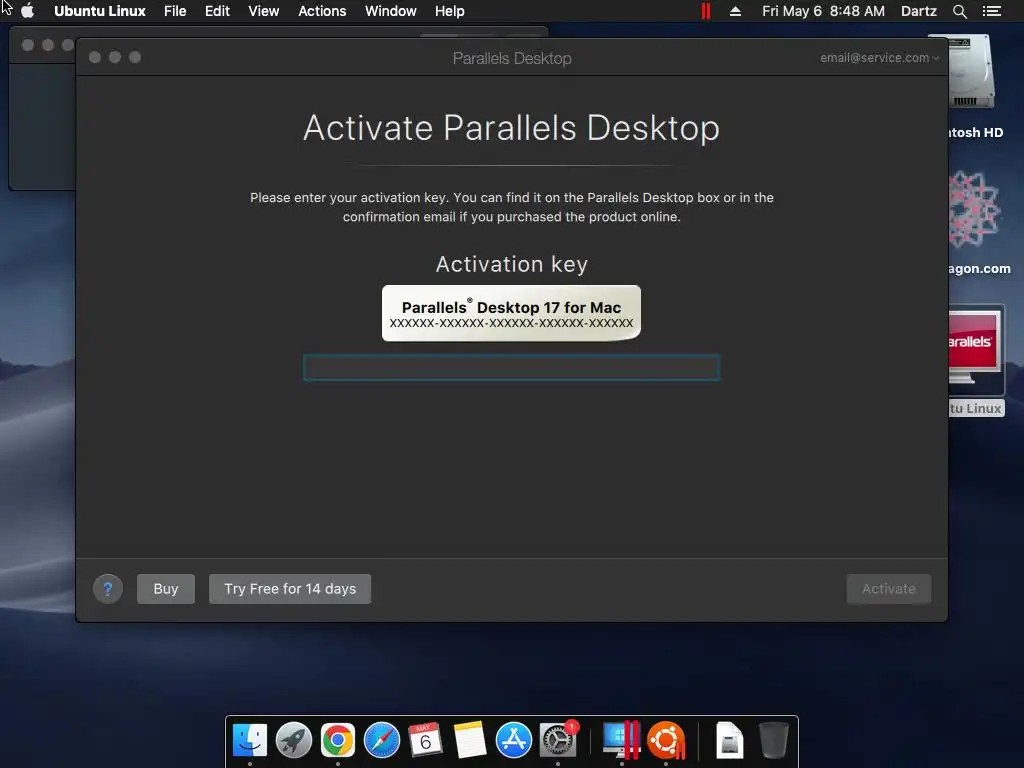Click the eject icon in menu bar

(735, 11)
